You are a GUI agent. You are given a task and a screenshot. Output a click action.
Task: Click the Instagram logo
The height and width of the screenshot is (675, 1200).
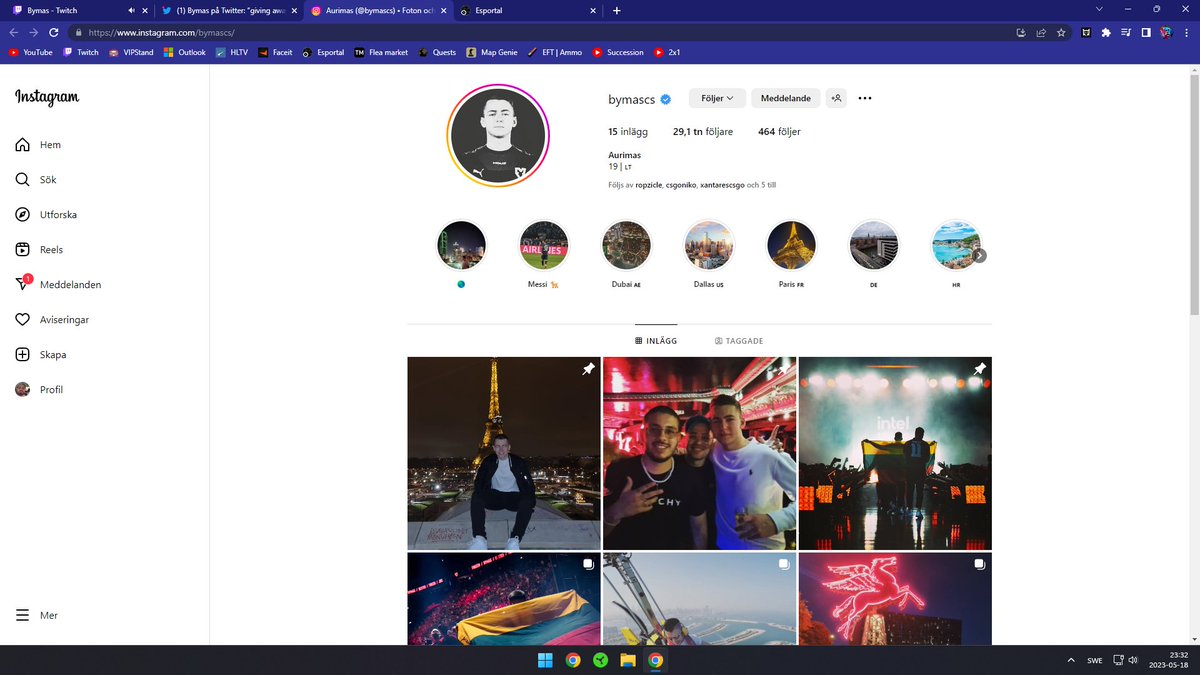47,97
